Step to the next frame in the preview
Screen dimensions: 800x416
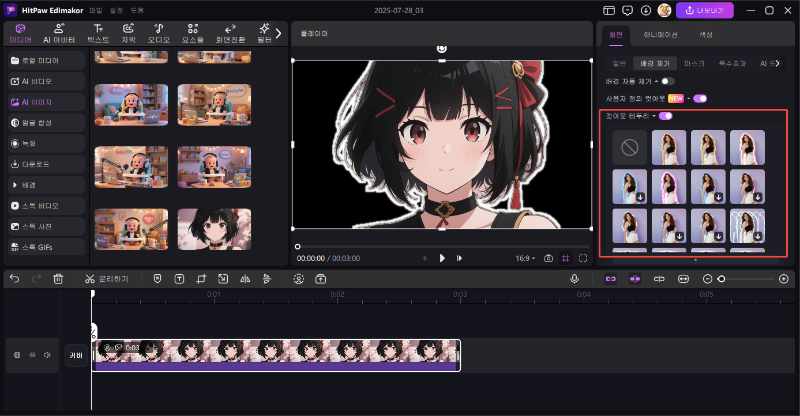[x=460, y=258]
